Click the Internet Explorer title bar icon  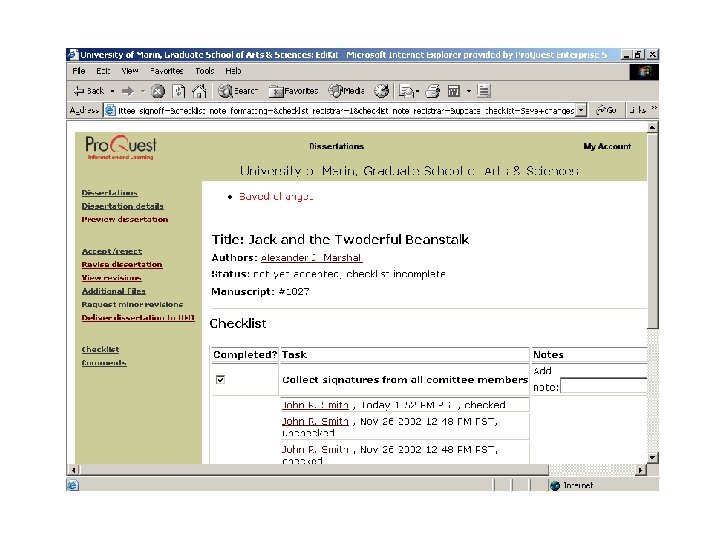[73, 55]
